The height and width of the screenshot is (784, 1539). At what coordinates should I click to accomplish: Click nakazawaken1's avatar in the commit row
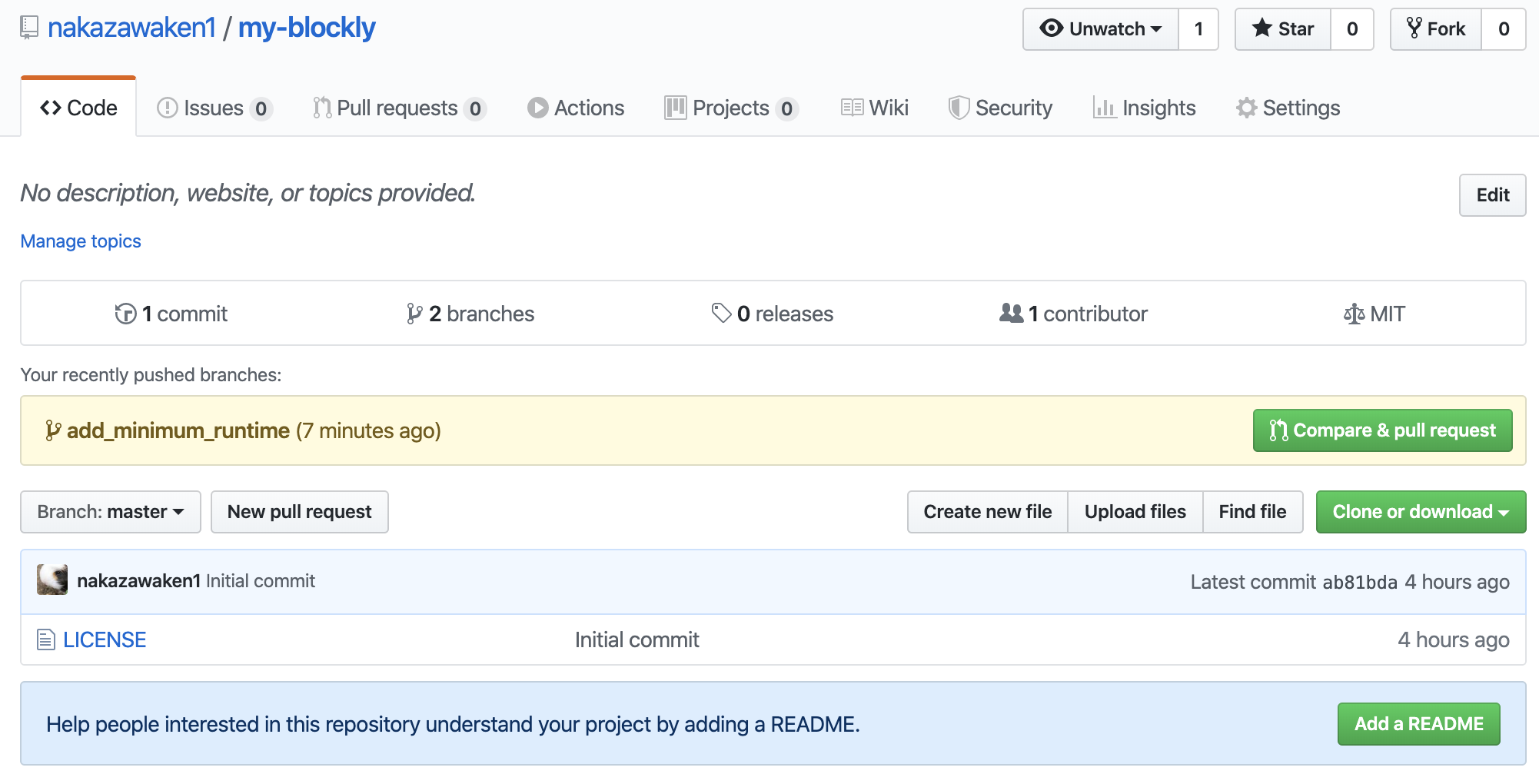tap(52, 581)
